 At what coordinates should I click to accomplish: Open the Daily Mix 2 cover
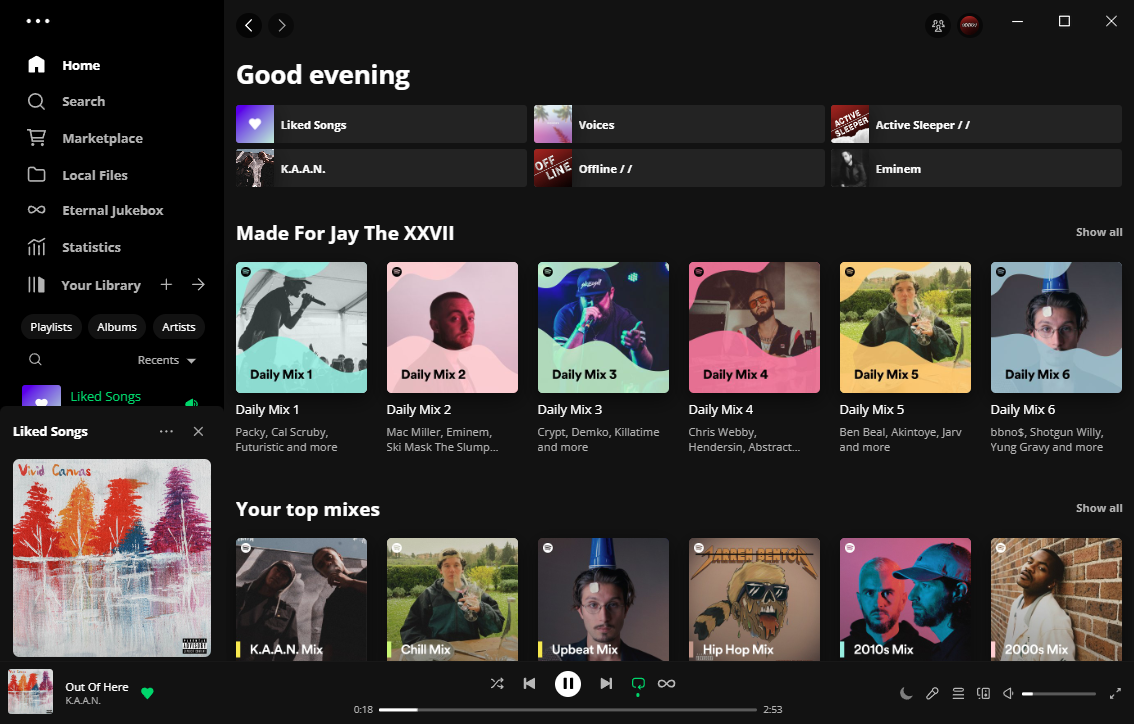click(452, 328)
